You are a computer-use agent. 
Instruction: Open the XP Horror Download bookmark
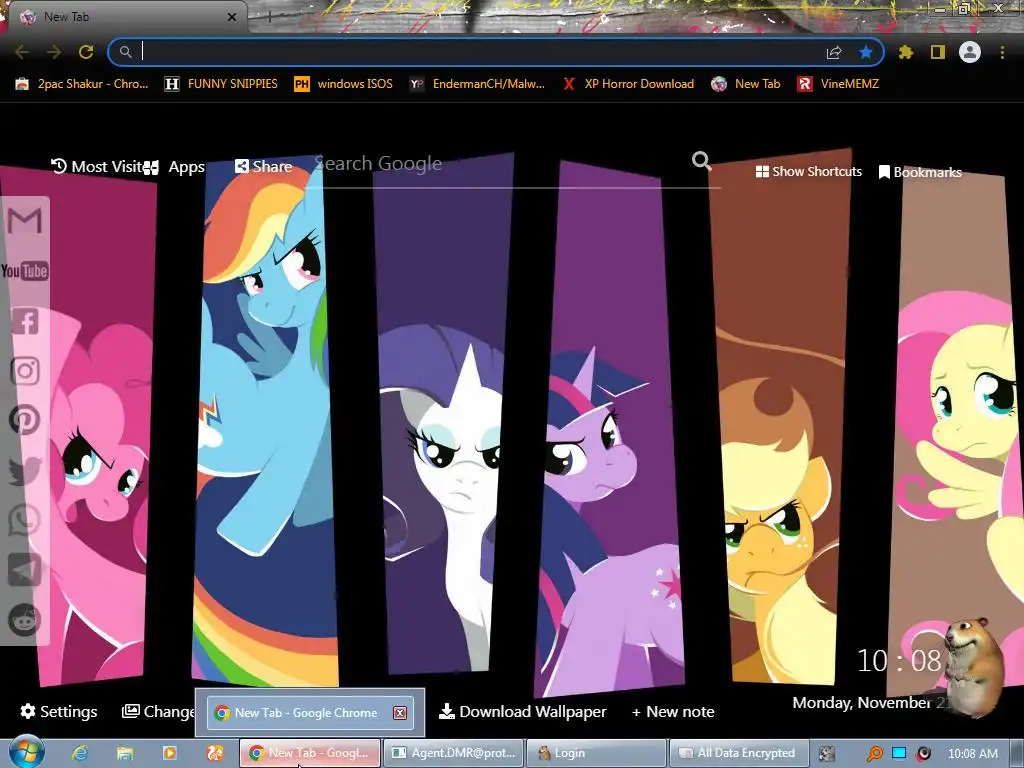tap(628, 84)
